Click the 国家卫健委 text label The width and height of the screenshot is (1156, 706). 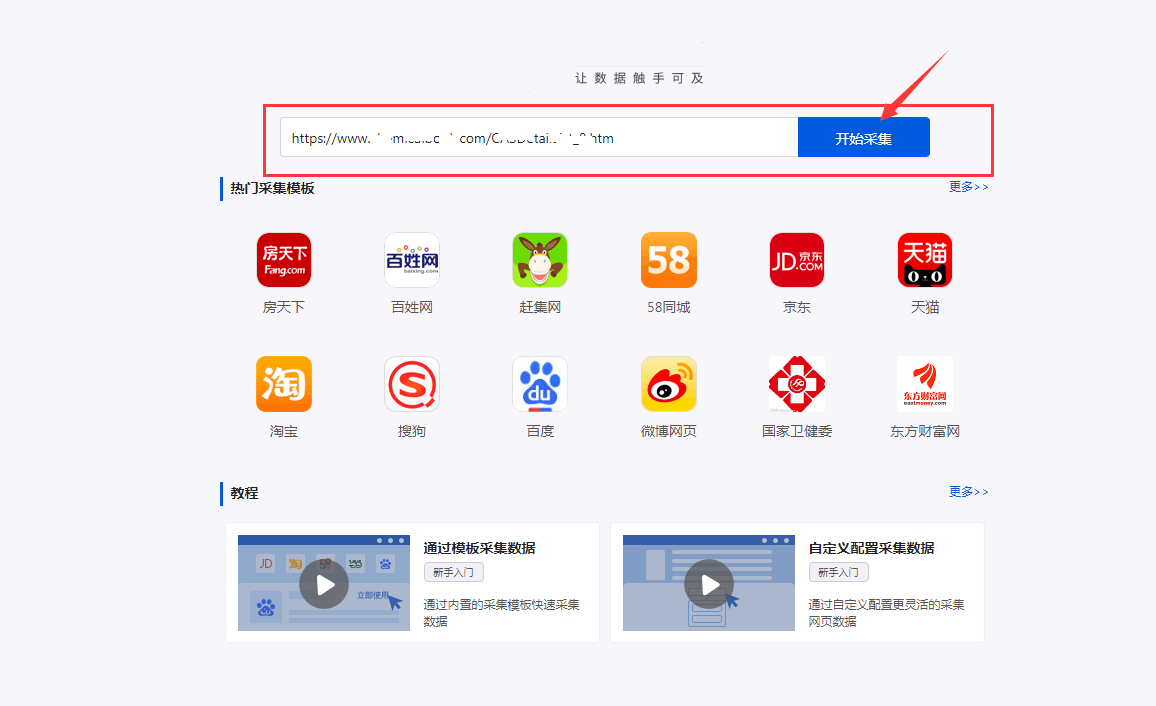point(797,431)
